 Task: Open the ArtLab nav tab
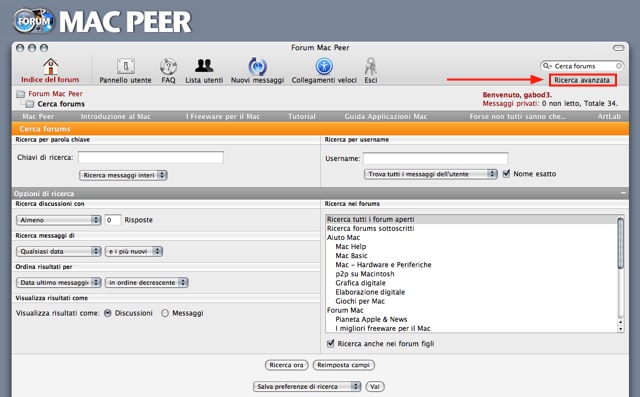tap(609, 116)
